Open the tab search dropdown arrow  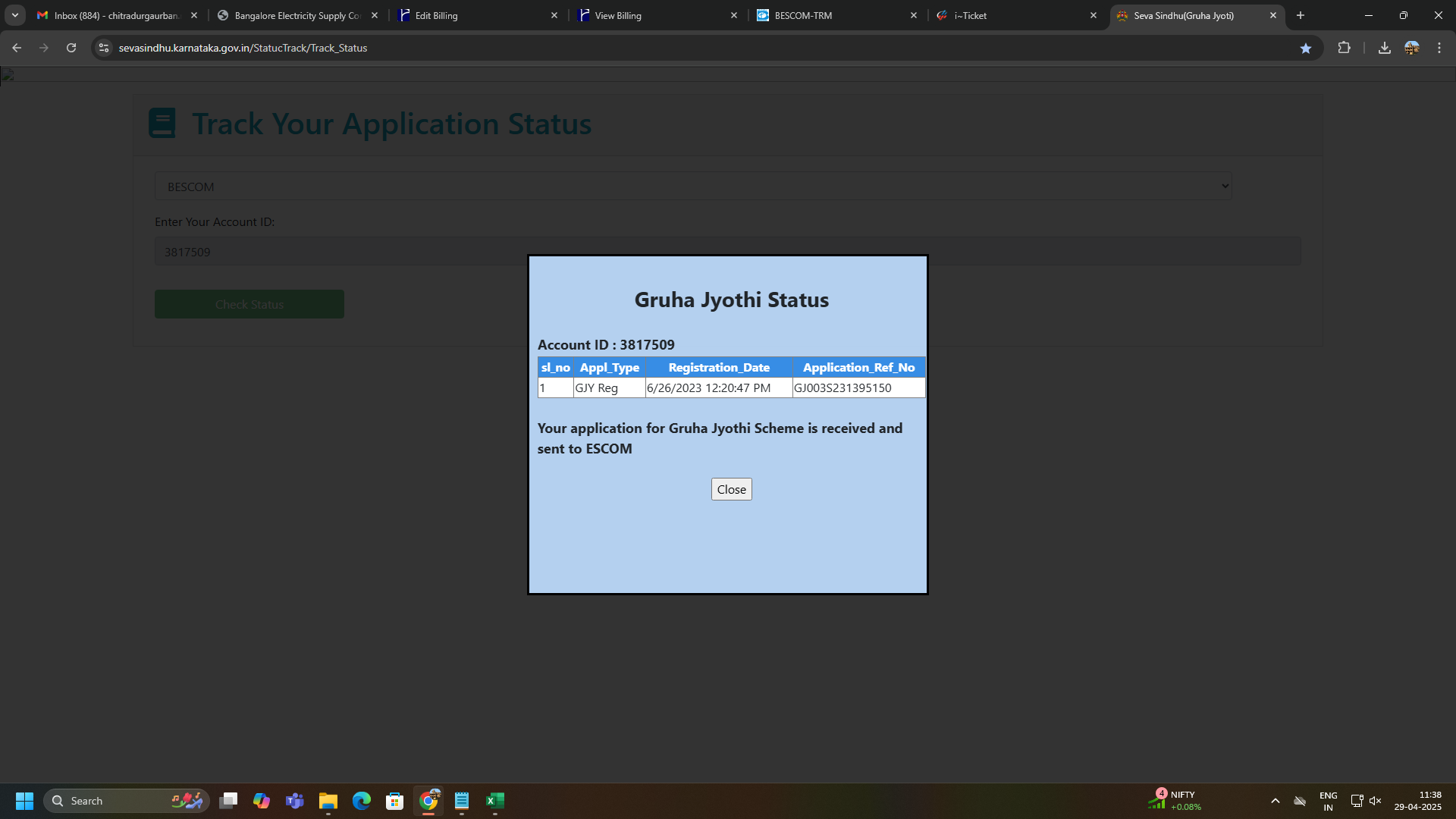click(x=14, y=15)
